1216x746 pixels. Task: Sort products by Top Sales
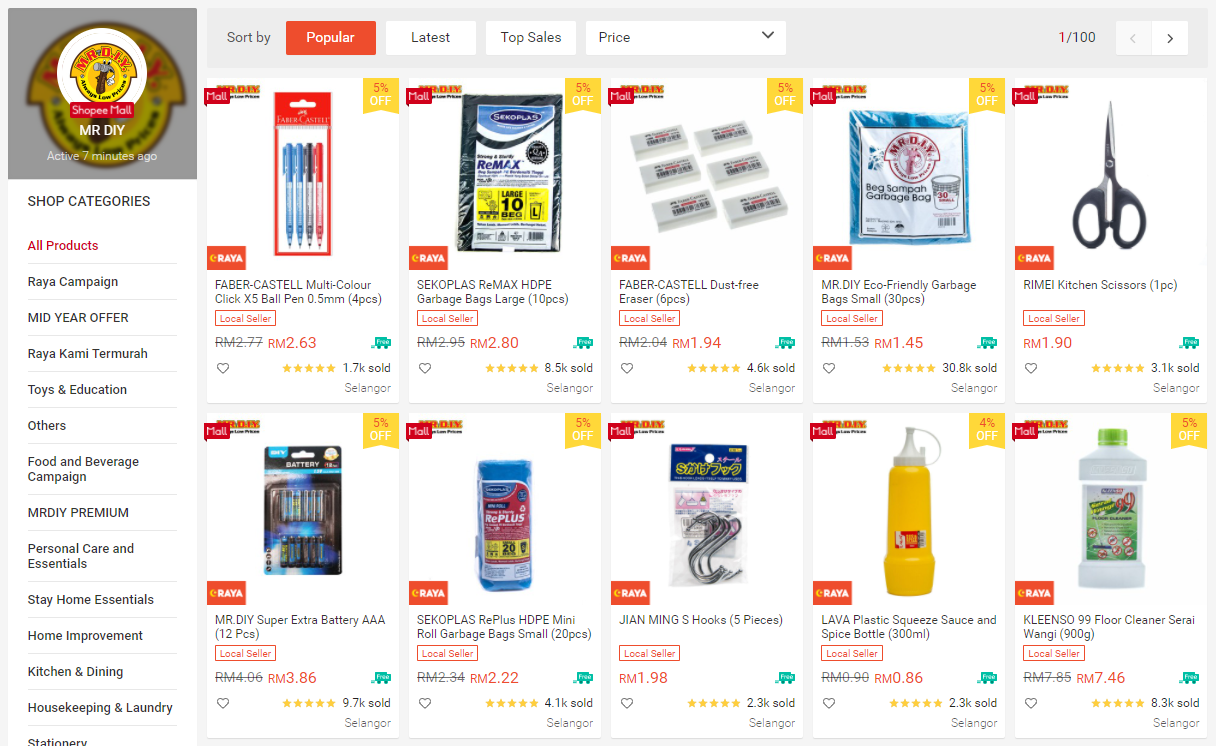coord(531,38)
